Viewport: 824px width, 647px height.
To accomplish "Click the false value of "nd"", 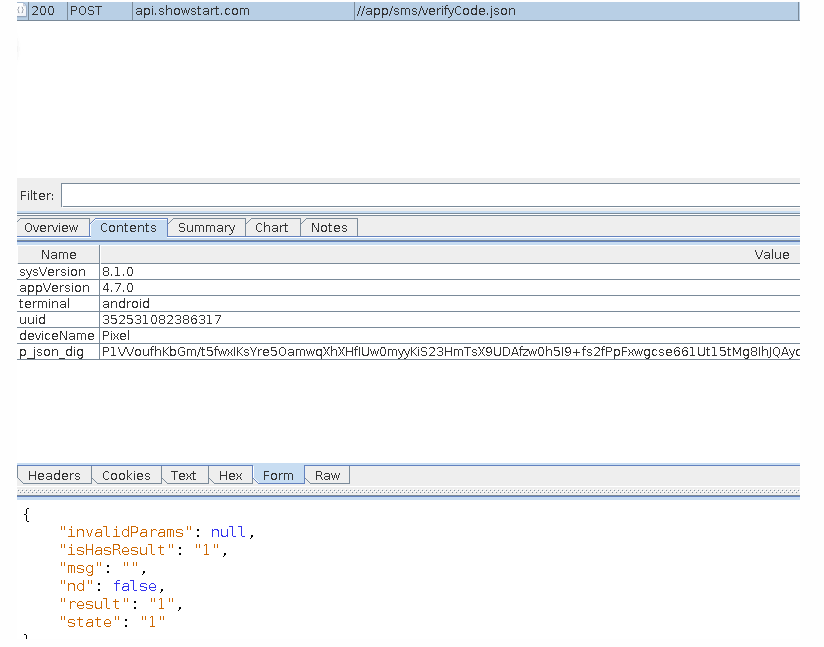I will pyautogui.click(x=135, y=586).
